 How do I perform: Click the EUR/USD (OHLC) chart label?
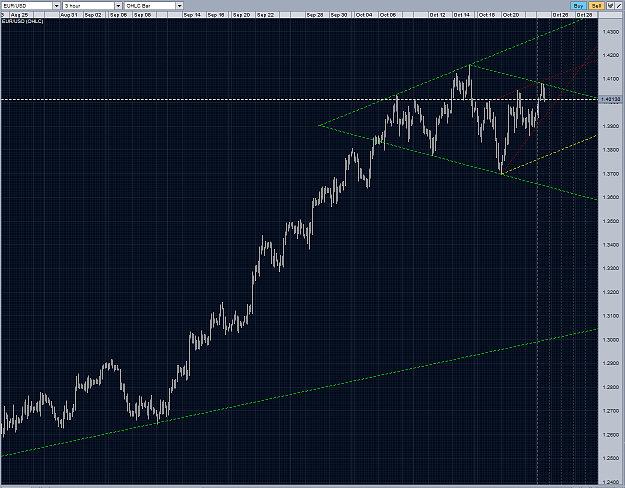click(23, 21)
